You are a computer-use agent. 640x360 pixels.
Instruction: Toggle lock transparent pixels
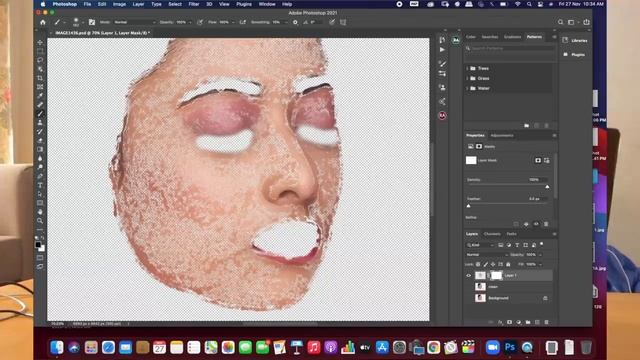pyautogui.click(x=478, y=264)
